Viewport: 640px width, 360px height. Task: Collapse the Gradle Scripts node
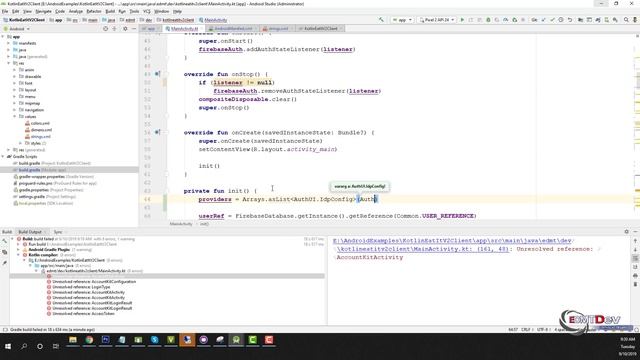(3, 156)
